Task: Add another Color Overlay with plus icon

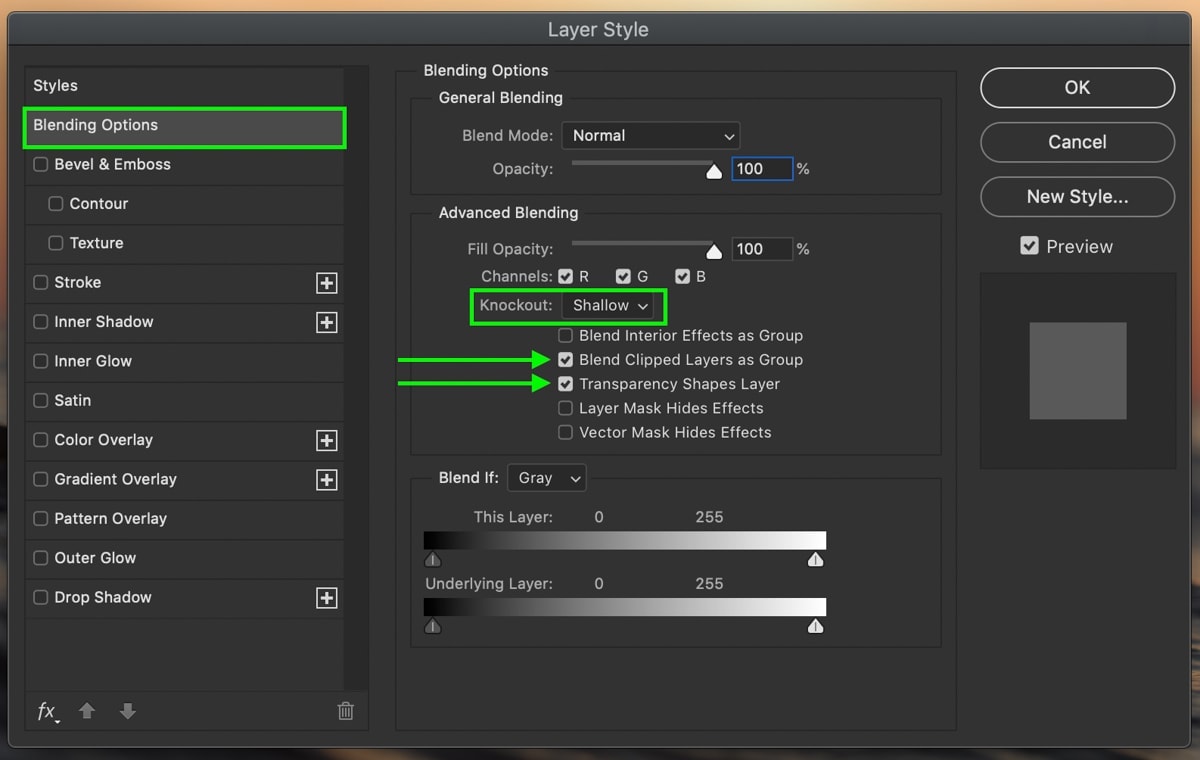Action: [326, 440]
